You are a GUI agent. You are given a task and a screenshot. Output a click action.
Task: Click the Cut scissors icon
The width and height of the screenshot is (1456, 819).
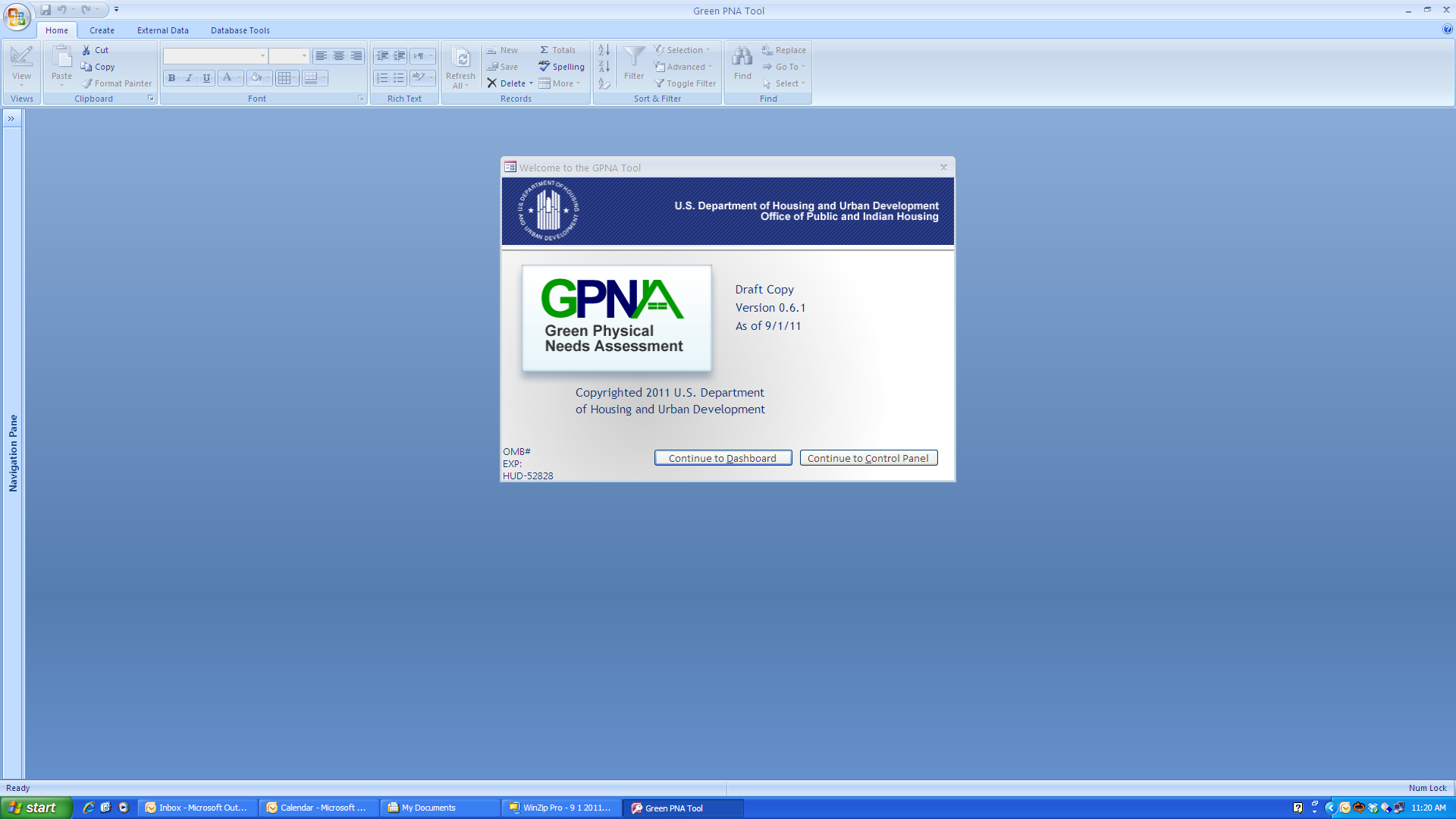pos(86,50)
